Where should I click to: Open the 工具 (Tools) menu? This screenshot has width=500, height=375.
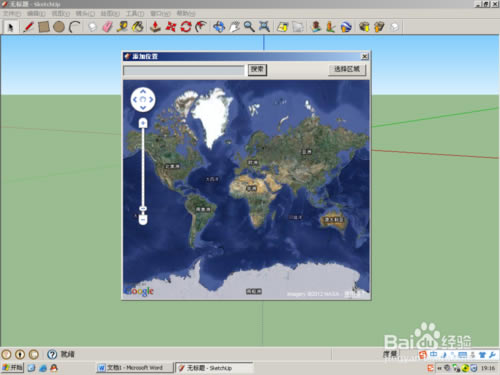tap(135, 14)
